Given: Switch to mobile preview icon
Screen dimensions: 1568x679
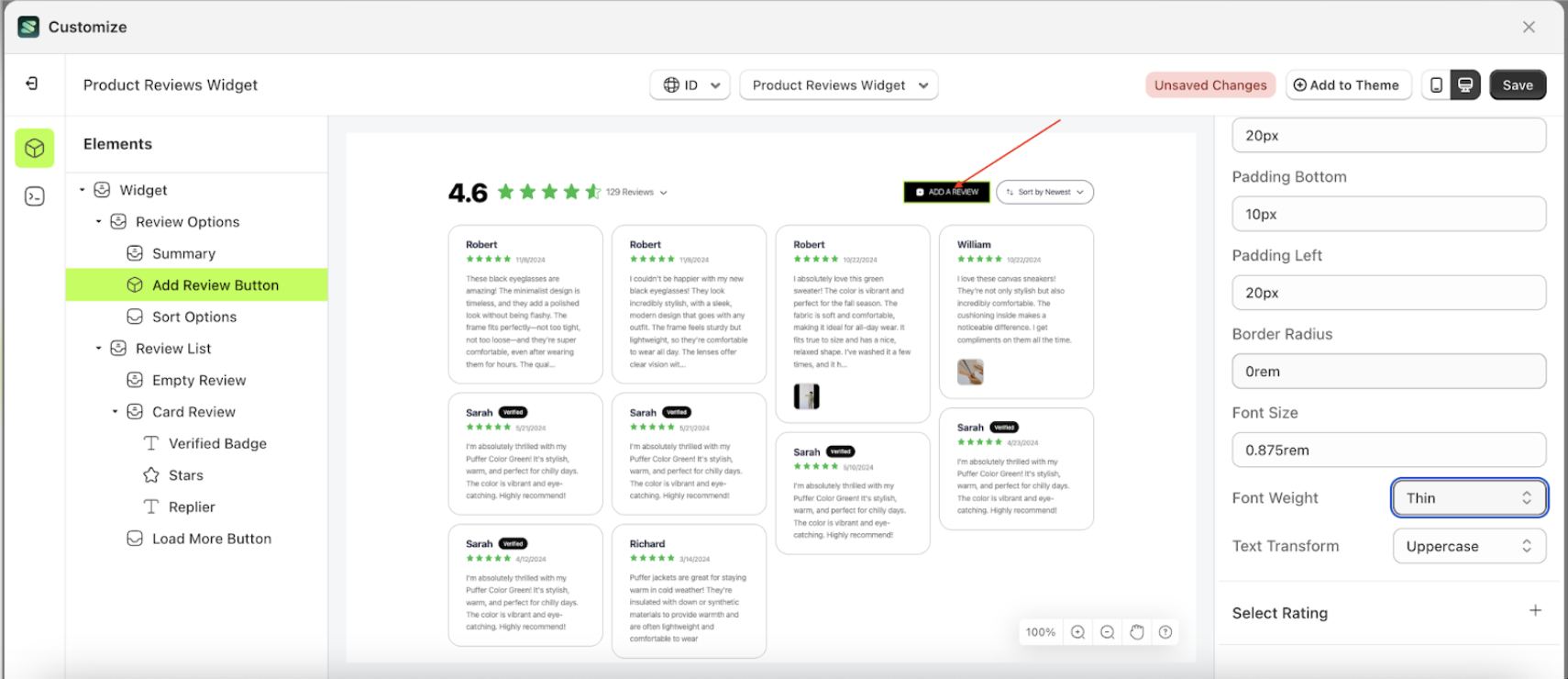Looking at the screenshot, I should (1436, 85).
